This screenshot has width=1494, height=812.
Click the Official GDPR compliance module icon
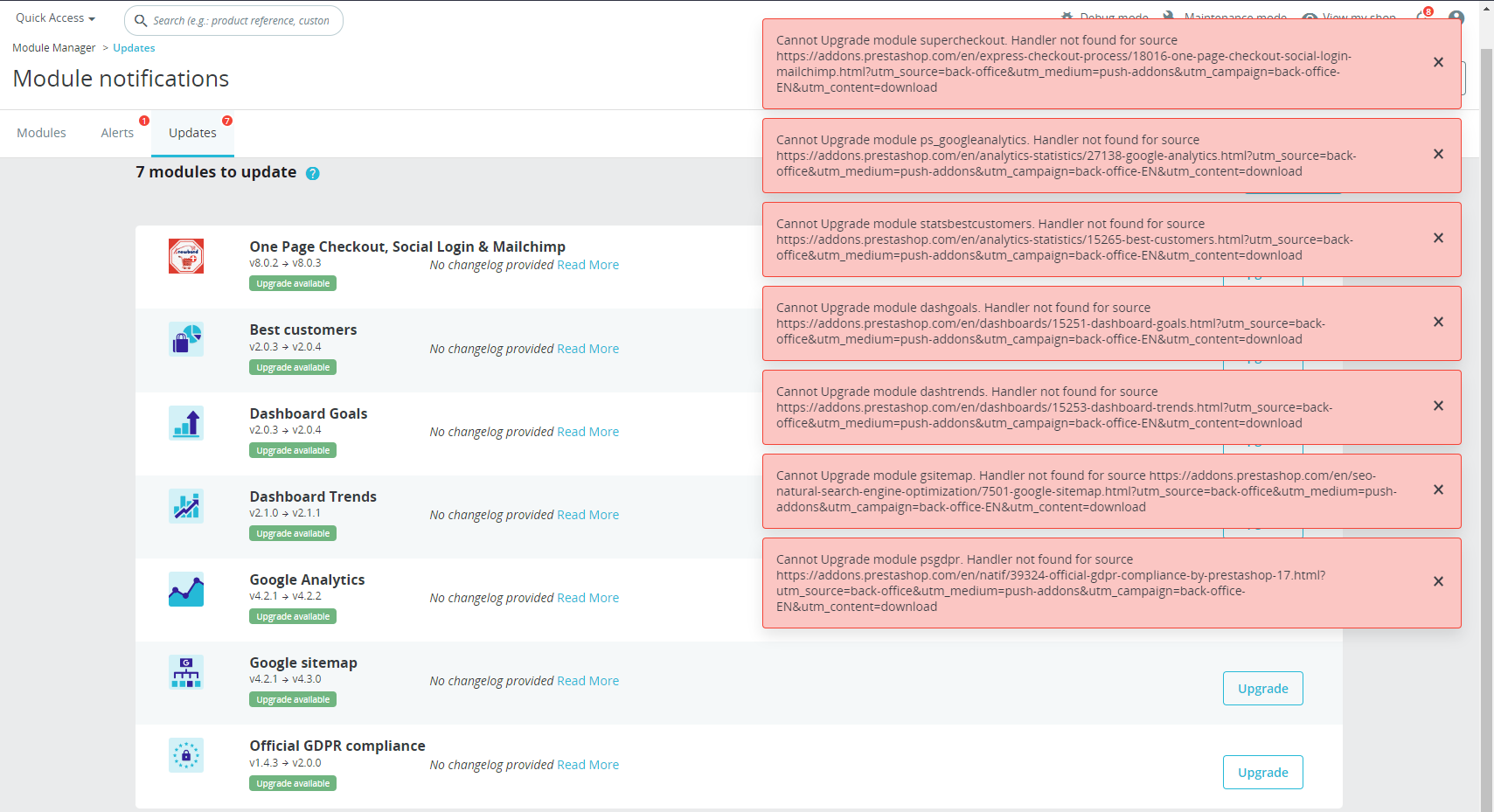click(x=186, y=755)
